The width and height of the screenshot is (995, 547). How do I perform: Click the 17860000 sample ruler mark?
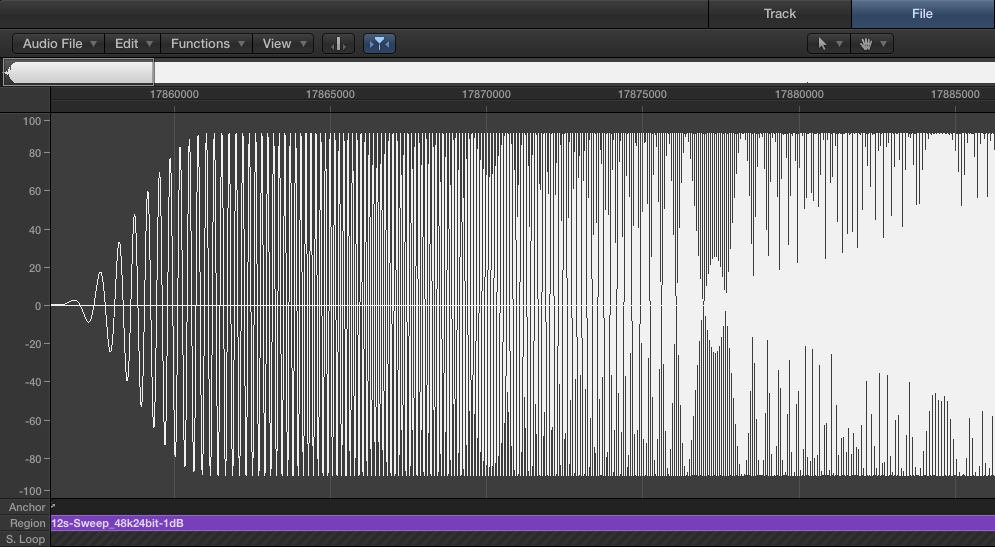175,95
